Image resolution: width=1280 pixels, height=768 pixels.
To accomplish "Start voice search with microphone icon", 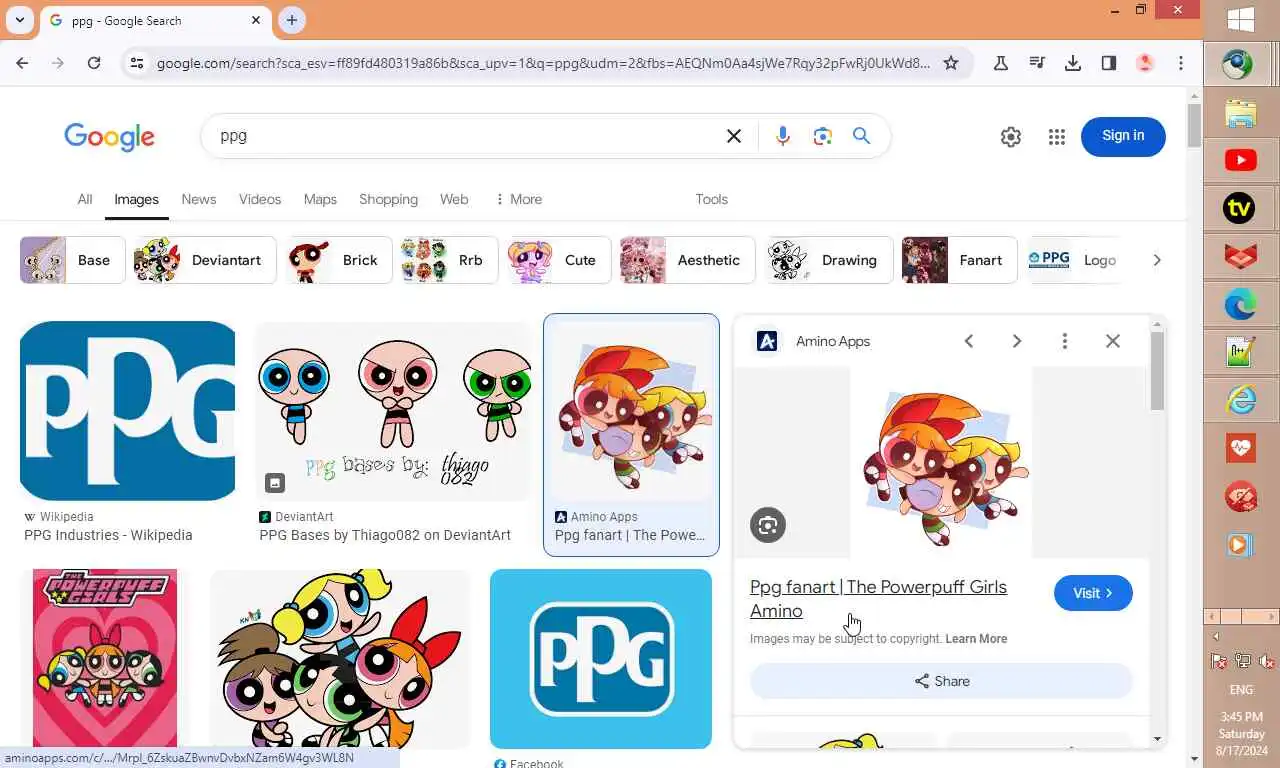I will pos(783,136).
